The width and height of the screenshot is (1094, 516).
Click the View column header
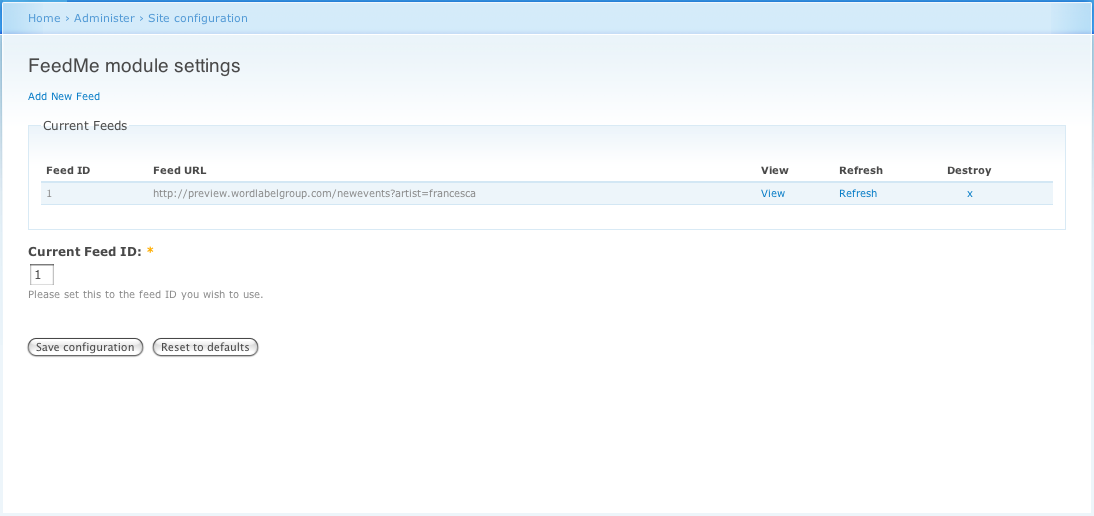pos(774,170)
